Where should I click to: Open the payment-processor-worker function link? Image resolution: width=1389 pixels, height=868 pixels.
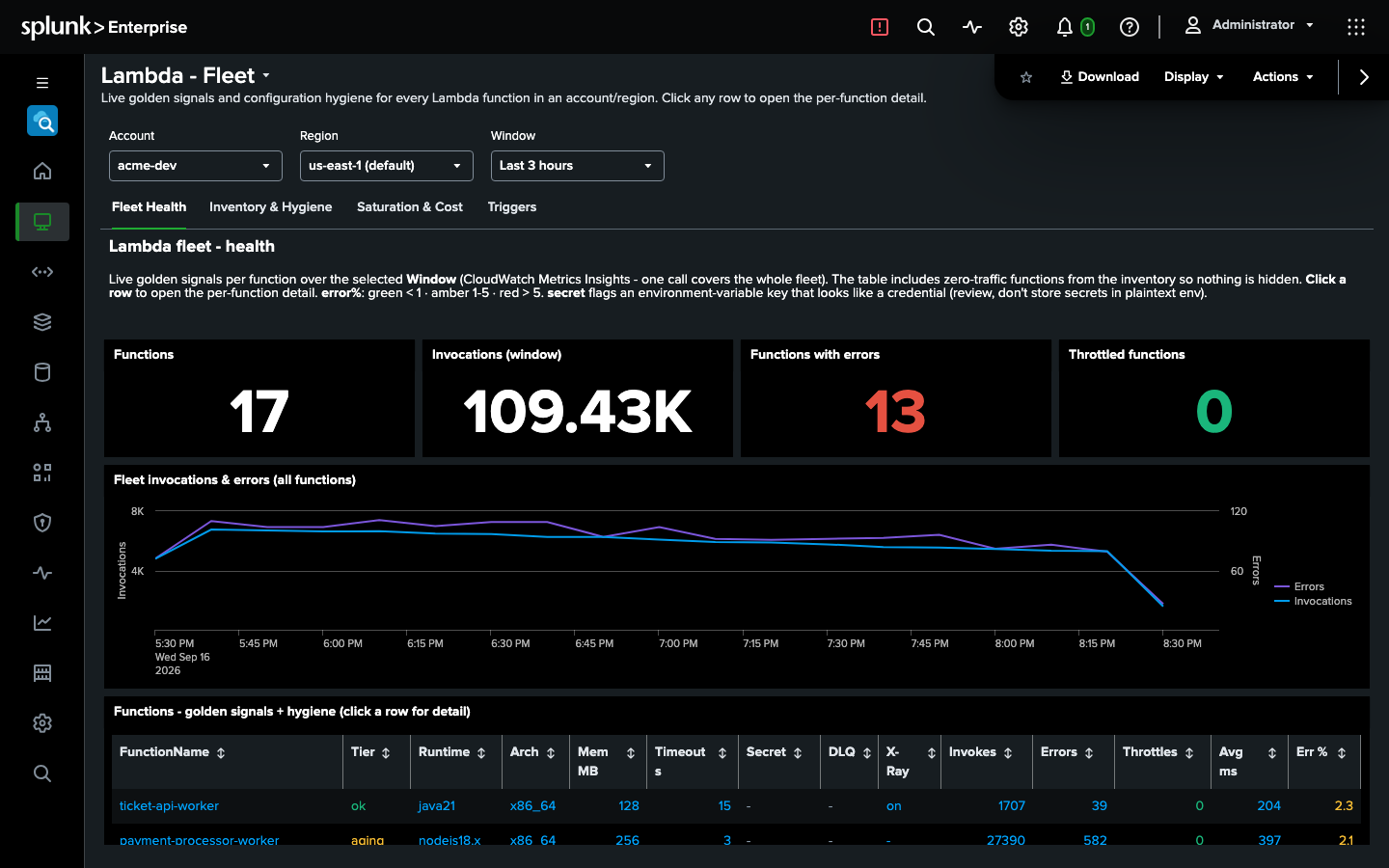coord(199,840)
